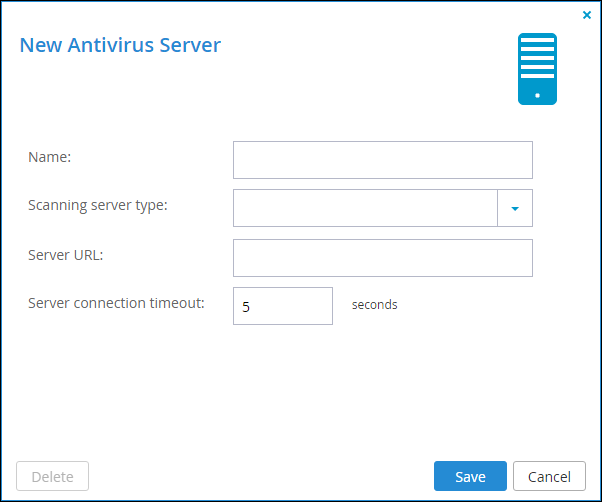Click the "Server connection timeout:" label
This screenshot has height=502, width=602.
coord(116,303)
